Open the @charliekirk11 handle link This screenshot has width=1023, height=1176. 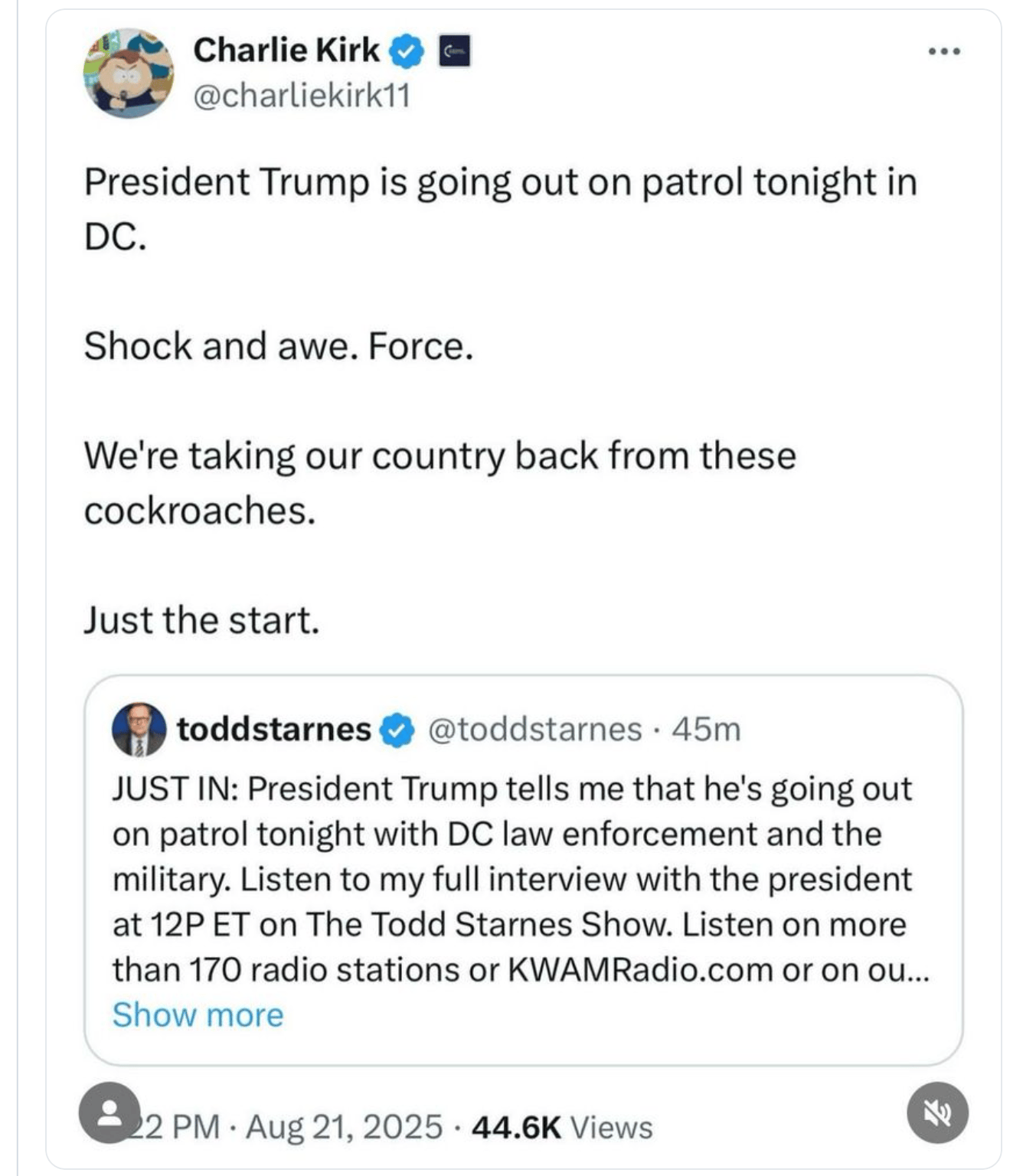pos(302,96)
